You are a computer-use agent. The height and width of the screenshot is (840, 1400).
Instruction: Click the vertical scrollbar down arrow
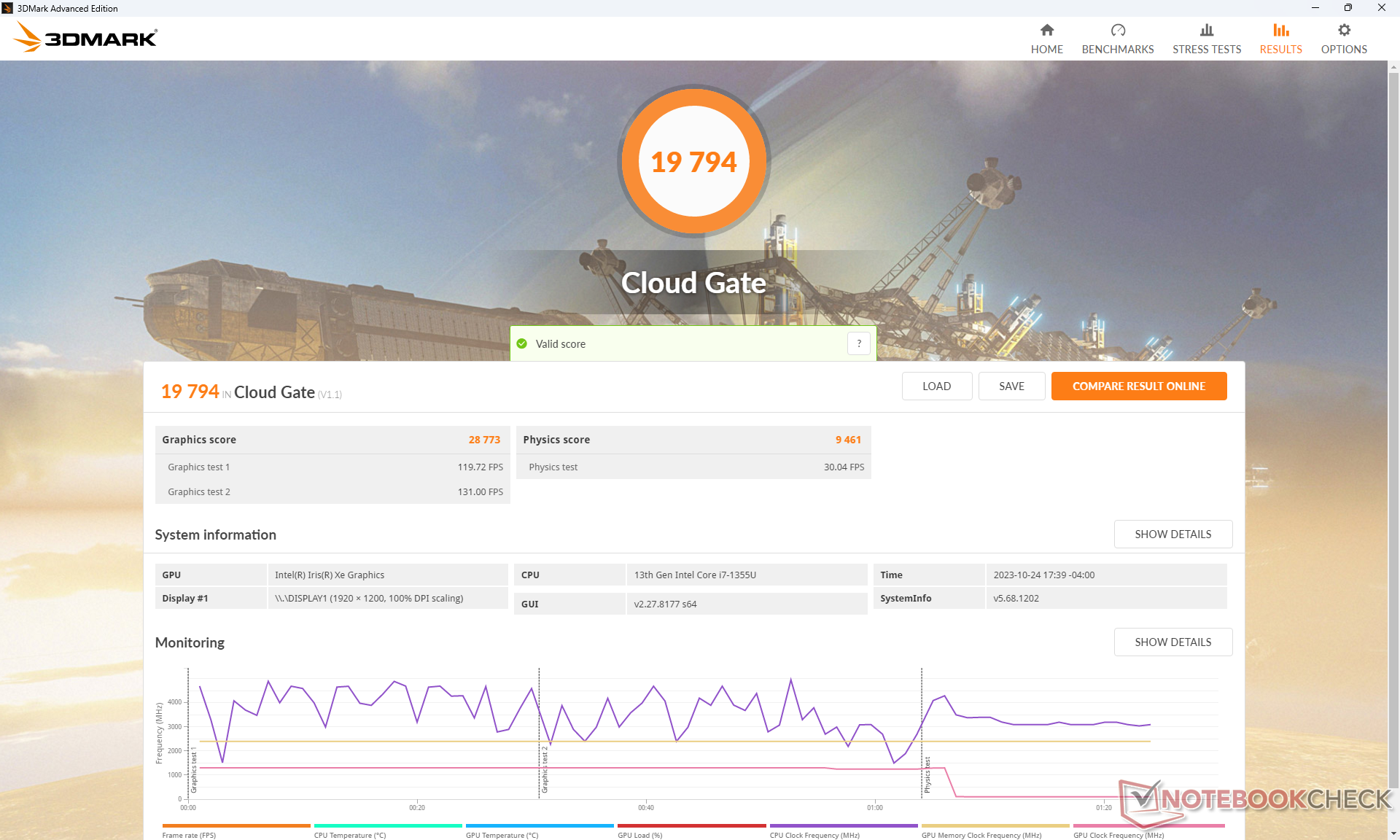click(x=1393, y=833)
